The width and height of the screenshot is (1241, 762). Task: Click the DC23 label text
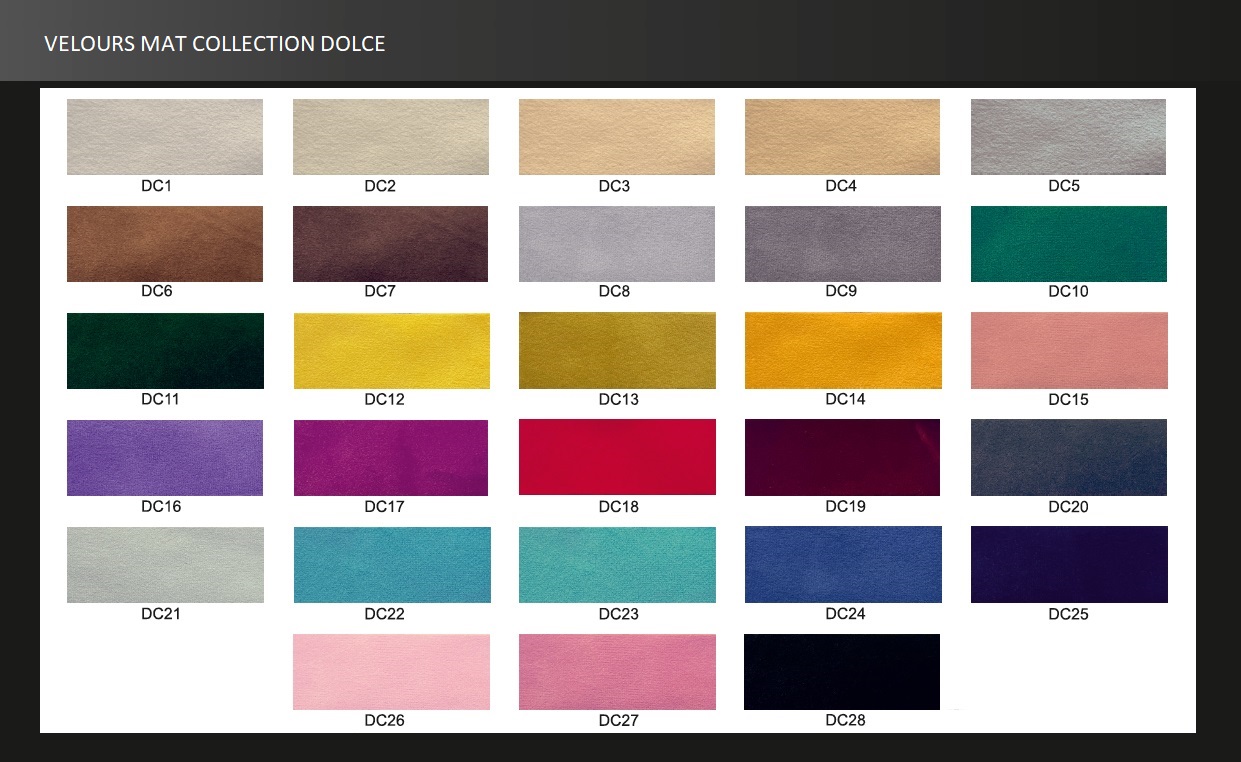point(618,614)
